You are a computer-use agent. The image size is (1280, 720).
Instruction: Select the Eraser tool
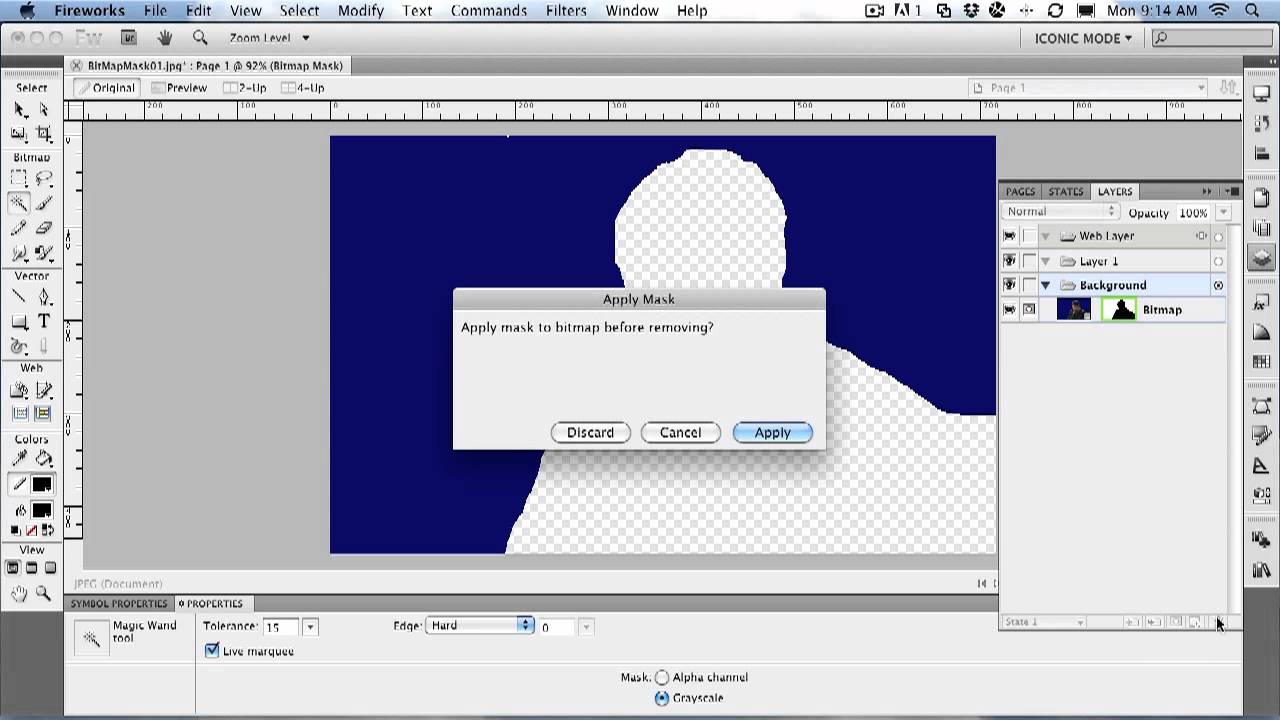44,228
